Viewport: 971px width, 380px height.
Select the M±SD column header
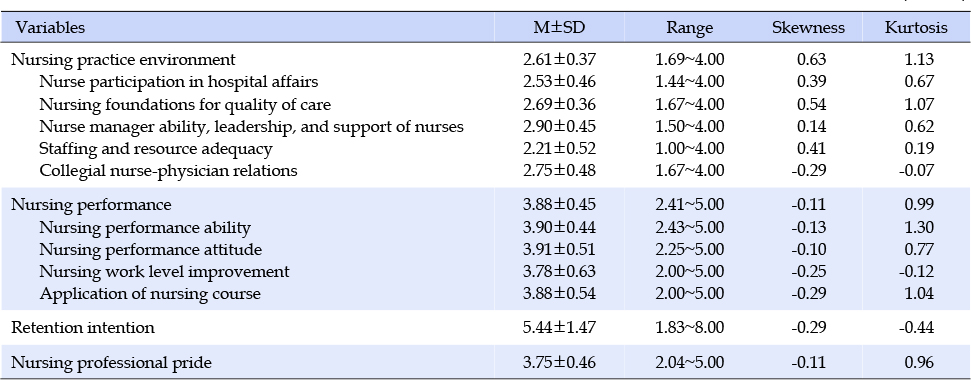(559, 28)
